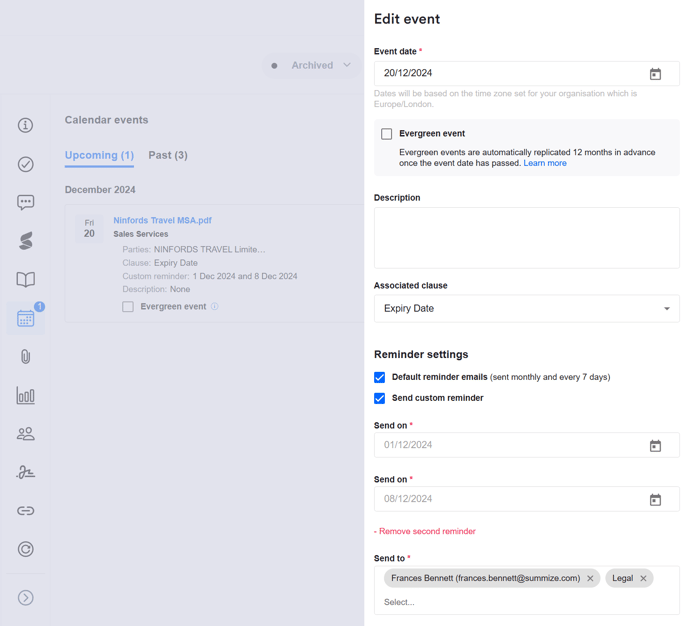Select the Upcoming (1) tab
Screen dimensions: 688x626
click(99, 156)
